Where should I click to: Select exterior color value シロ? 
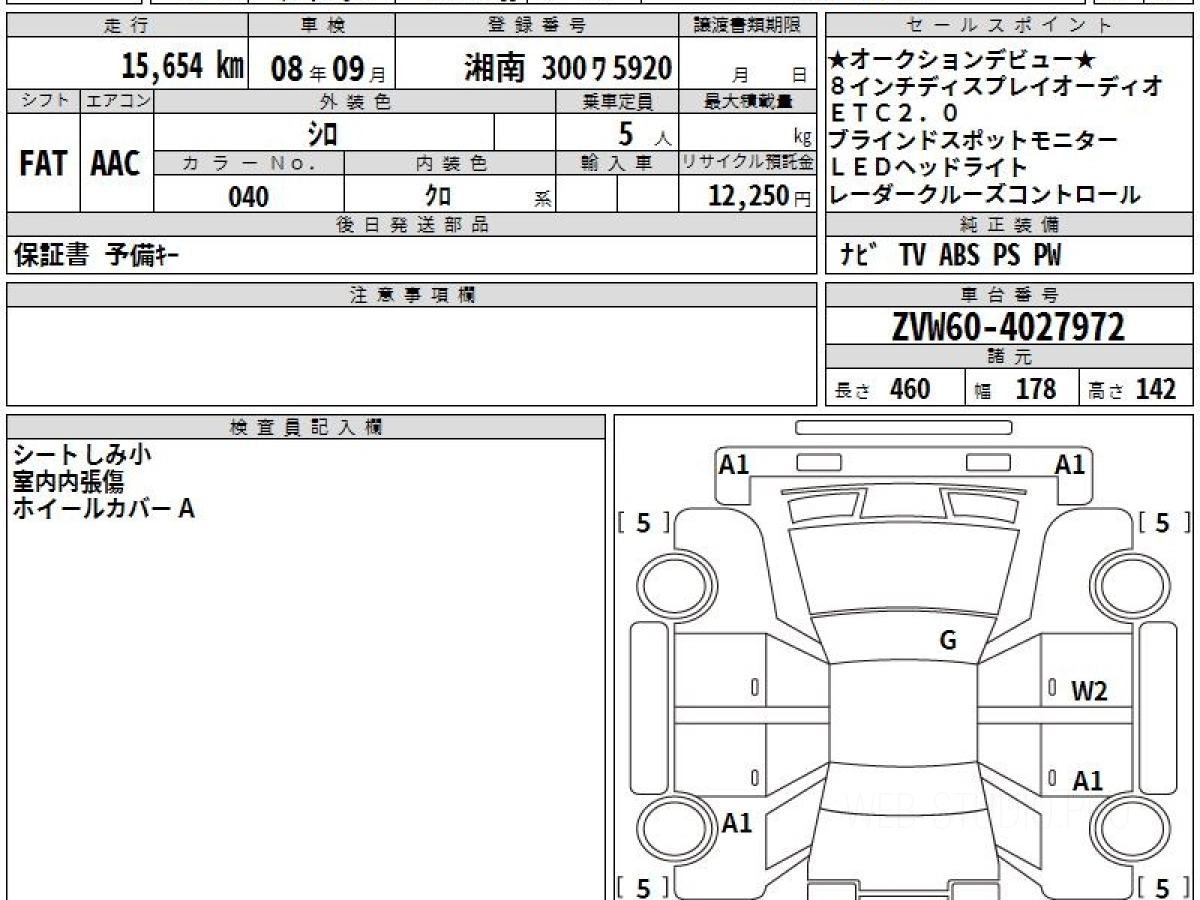point(323,133)
